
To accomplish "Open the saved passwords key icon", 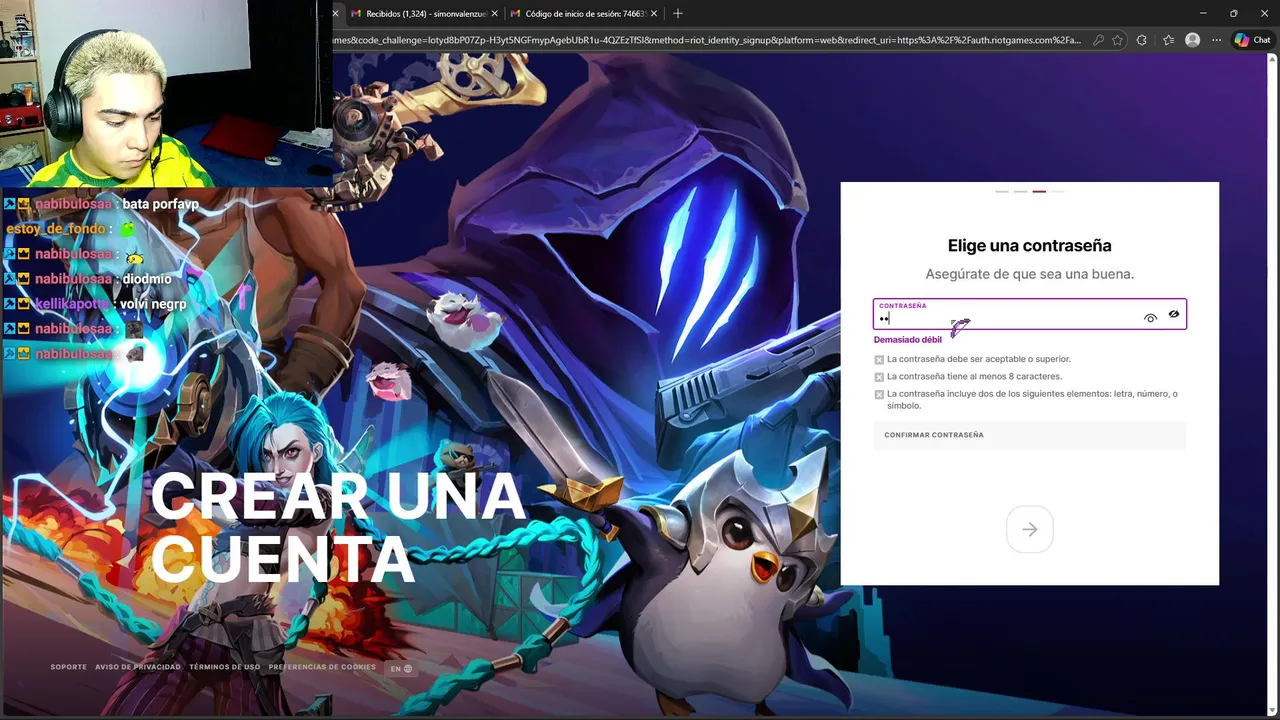I will [x=1099, y=40].
